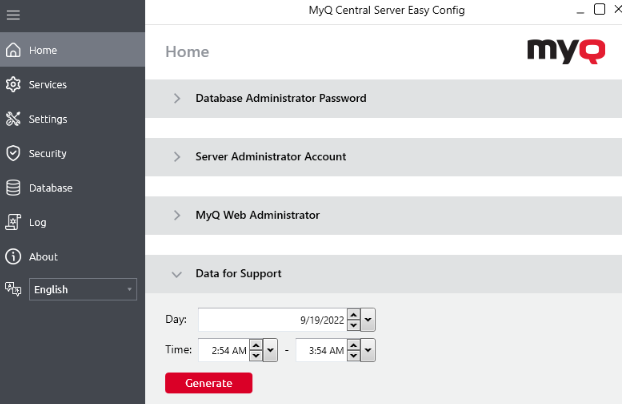The height and width of the screenshot is (404, 622).
Task: Click the hamburger menu icon
Action: pyautogui.click(x=14, y=16)
